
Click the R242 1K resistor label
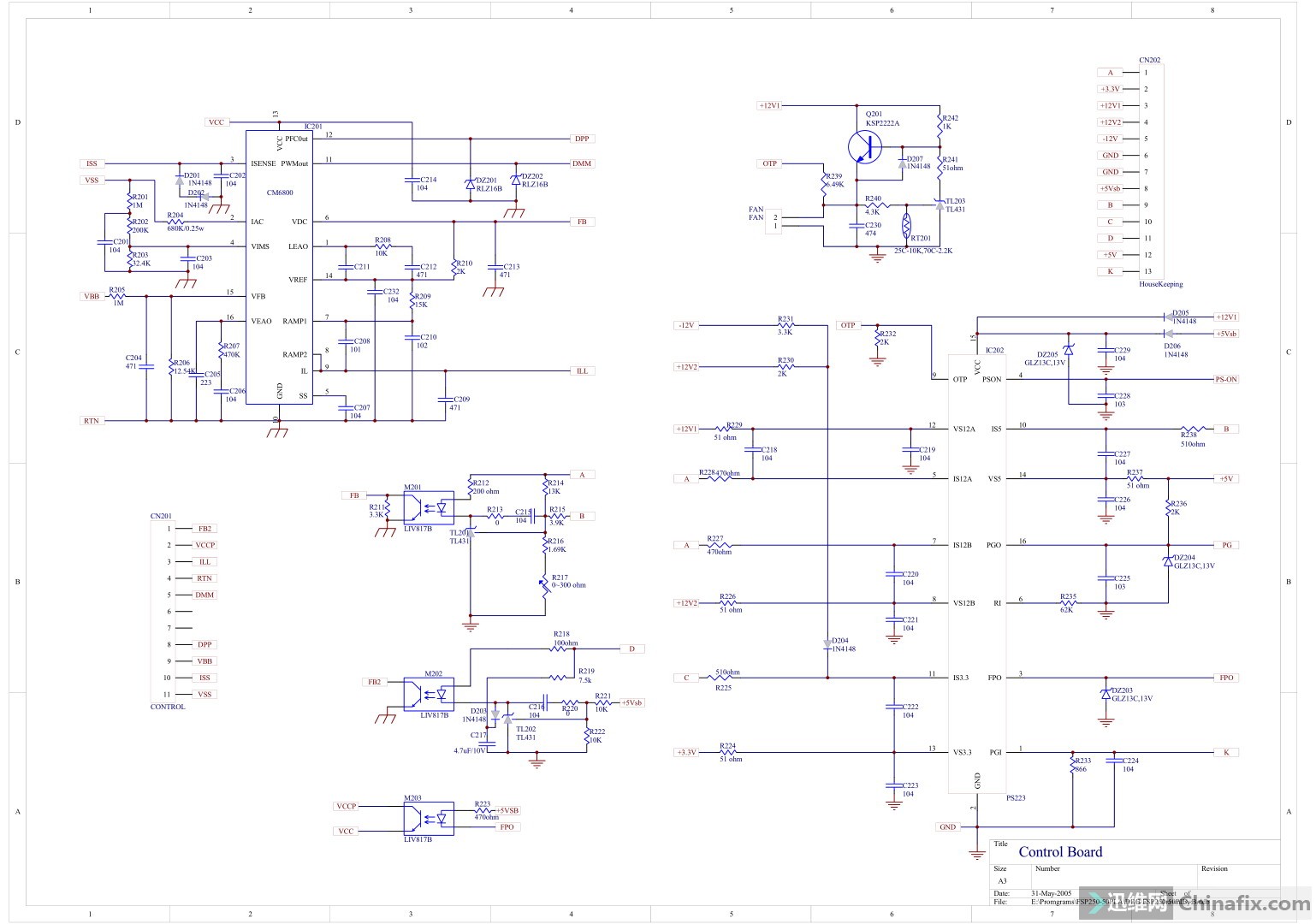(x=950, y=122)
